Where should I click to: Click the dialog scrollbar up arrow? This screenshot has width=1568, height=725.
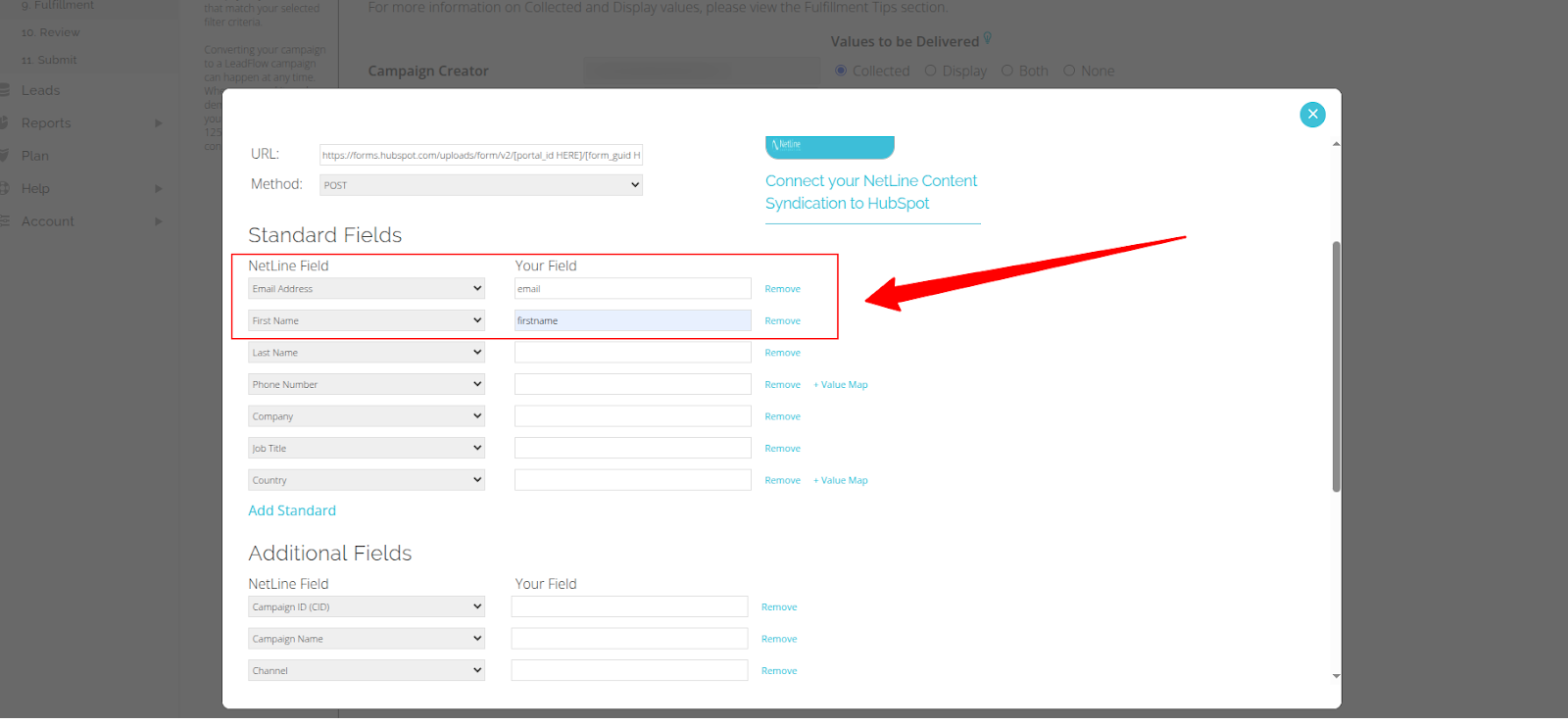tap(1336, 145)
